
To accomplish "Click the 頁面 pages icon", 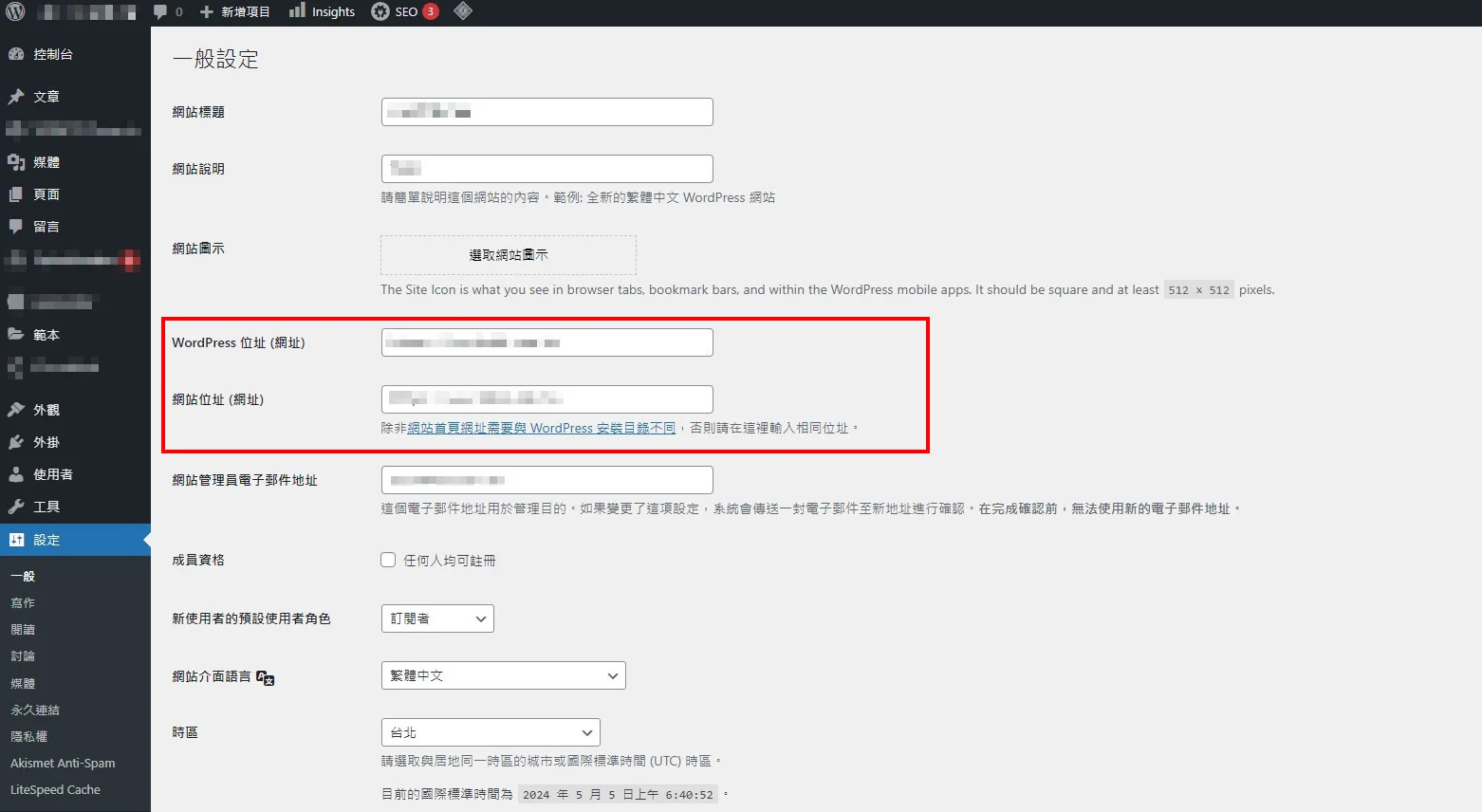I will (16, 194).
